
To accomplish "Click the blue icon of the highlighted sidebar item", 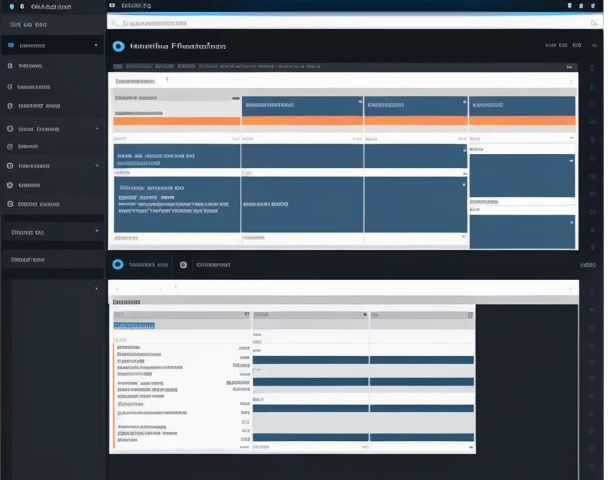I will [x=10, y=45].
